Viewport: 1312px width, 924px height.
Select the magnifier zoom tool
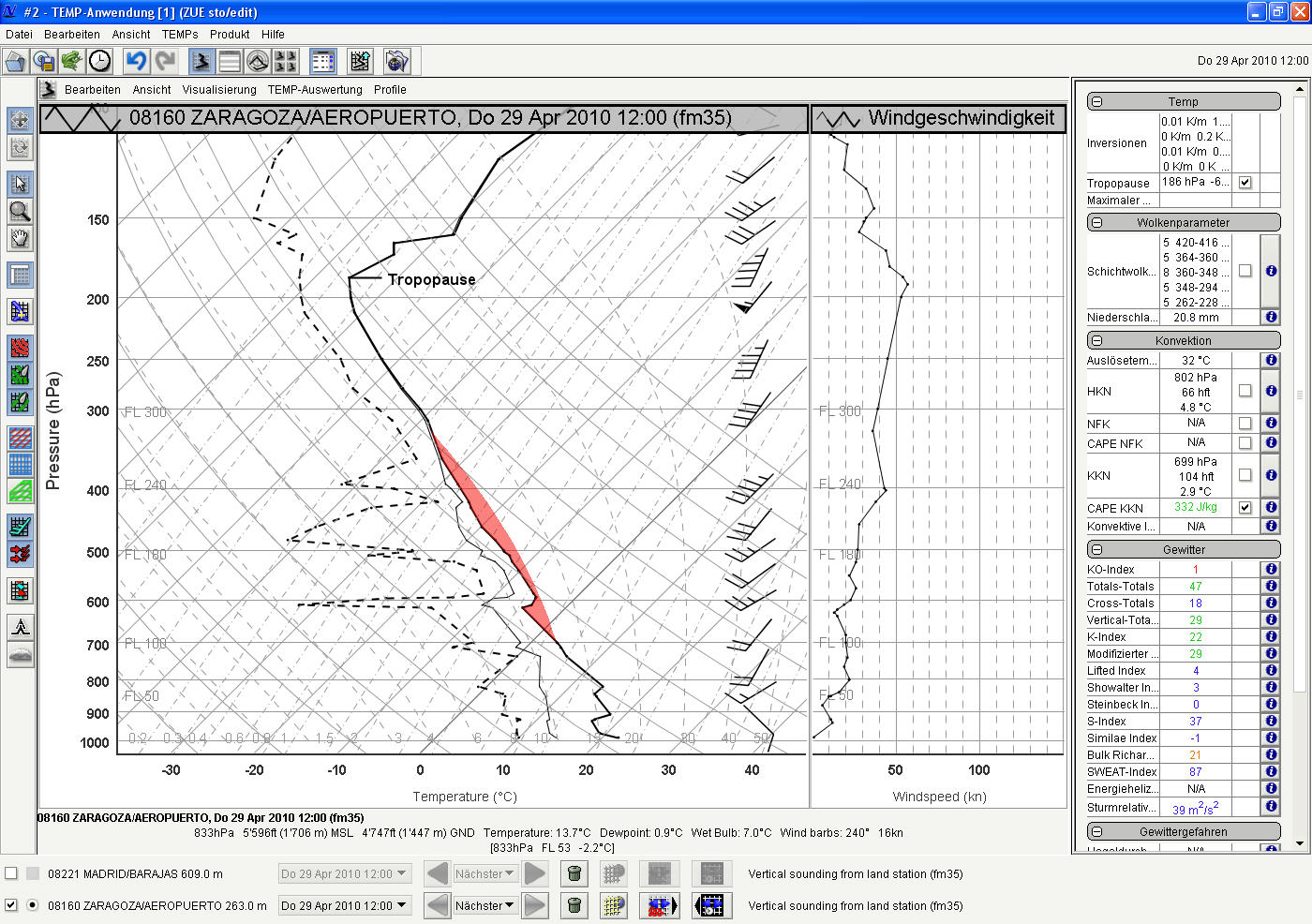click(20, 211)
